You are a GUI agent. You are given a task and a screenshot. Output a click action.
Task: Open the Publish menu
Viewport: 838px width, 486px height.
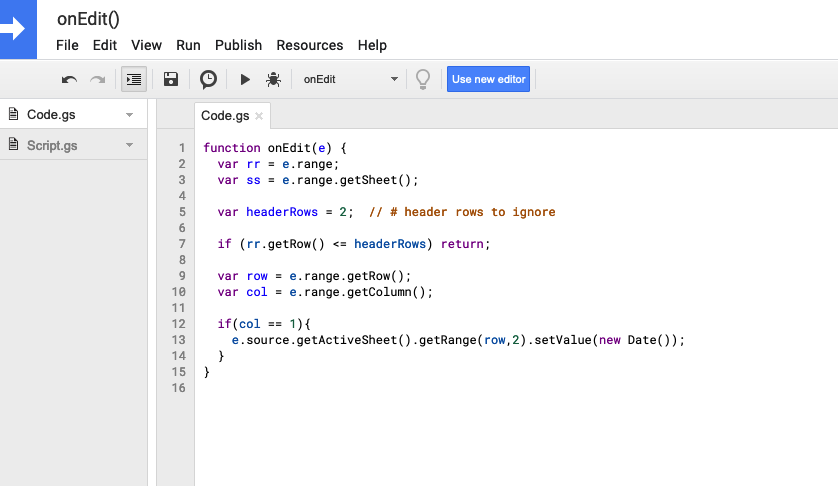click(238, 45)
